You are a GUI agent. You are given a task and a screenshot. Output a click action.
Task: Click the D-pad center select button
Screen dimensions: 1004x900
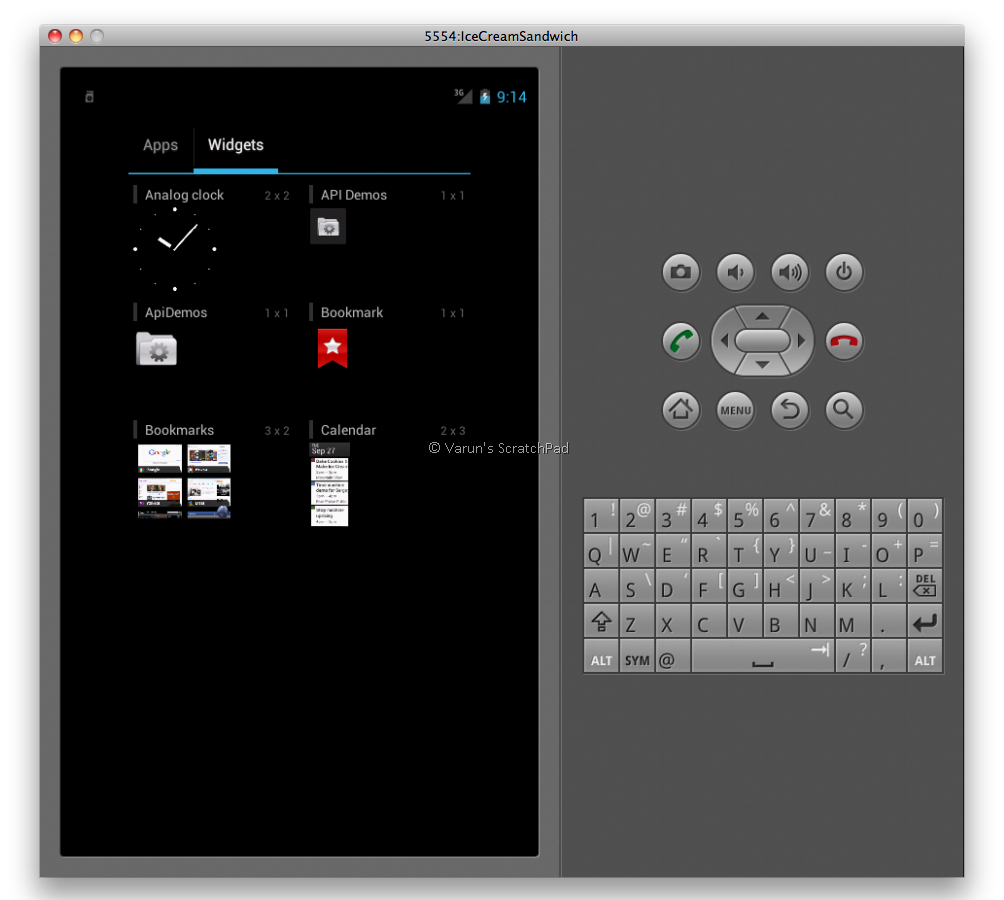coord(762,341)
